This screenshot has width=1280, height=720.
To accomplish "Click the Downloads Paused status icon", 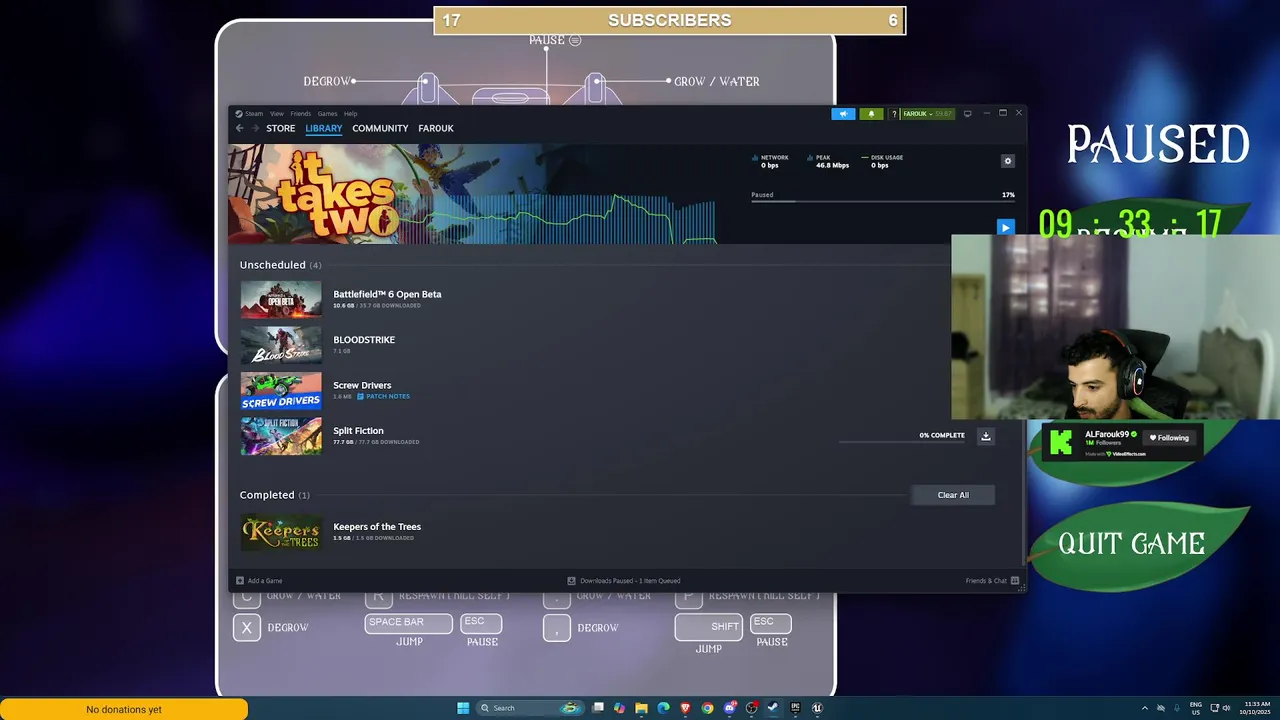I will click(572, 581).
